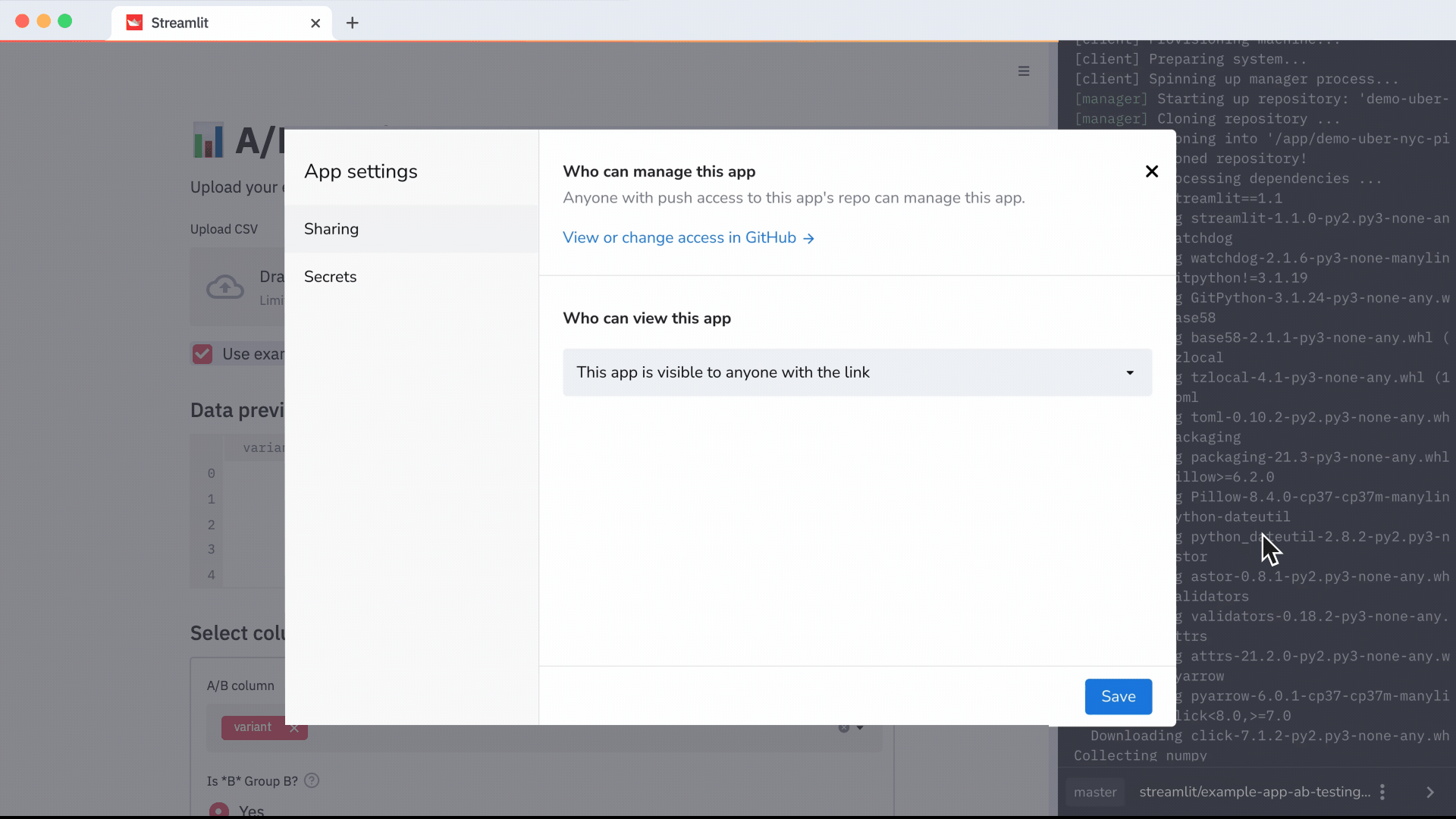The width and height of the screenshot is (1456, 819).
Task: Switch to the Secrets settings section
Action: 331,277
